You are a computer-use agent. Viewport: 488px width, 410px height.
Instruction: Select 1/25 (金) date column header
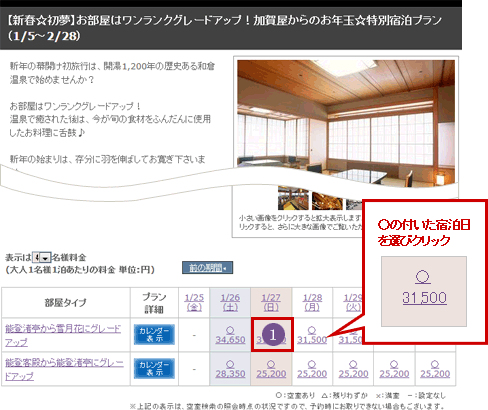[x=194, y=302]
